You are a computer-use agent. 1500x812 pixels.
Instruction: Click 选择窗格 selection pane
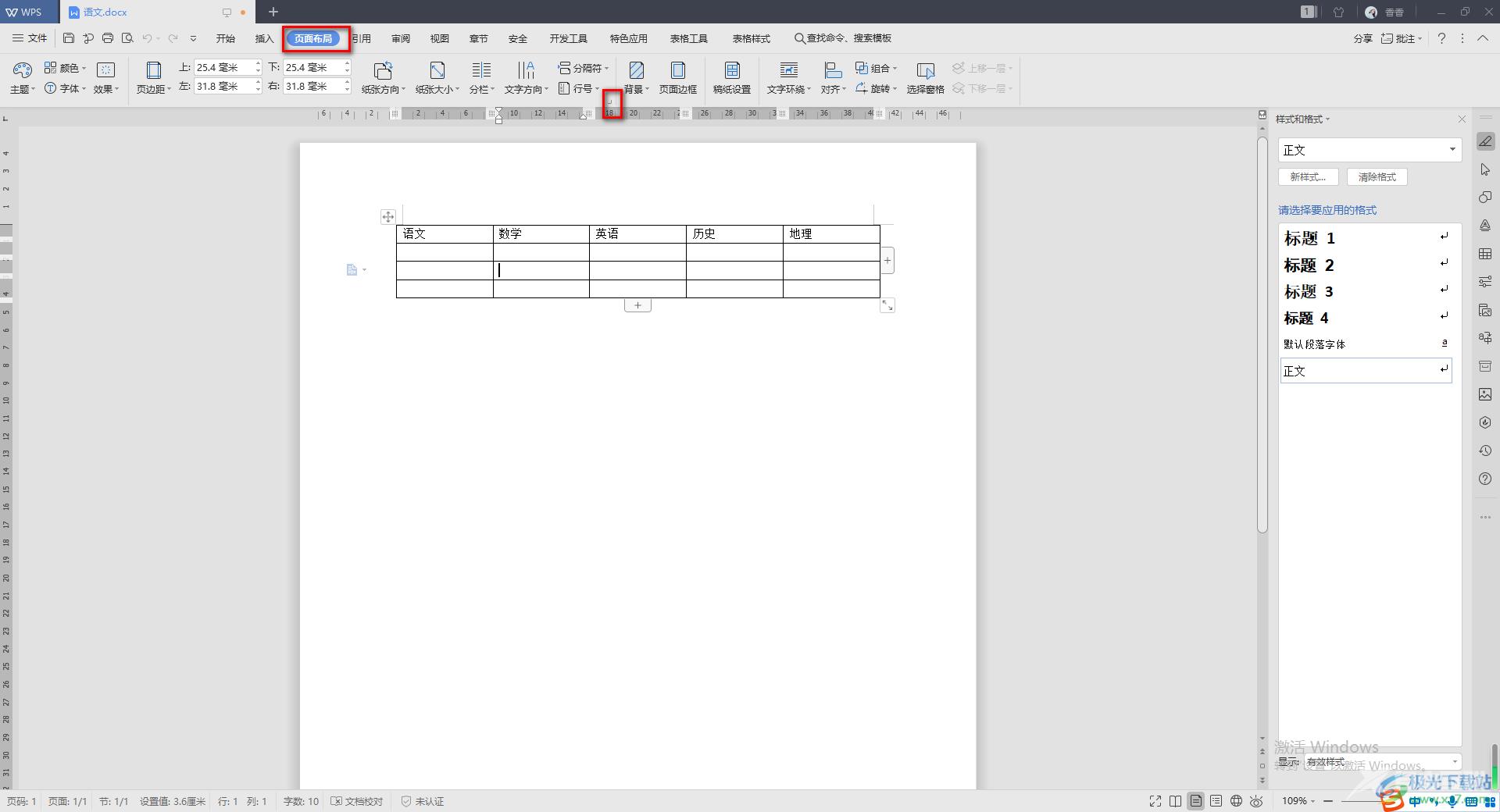click(x=925, y=78)
